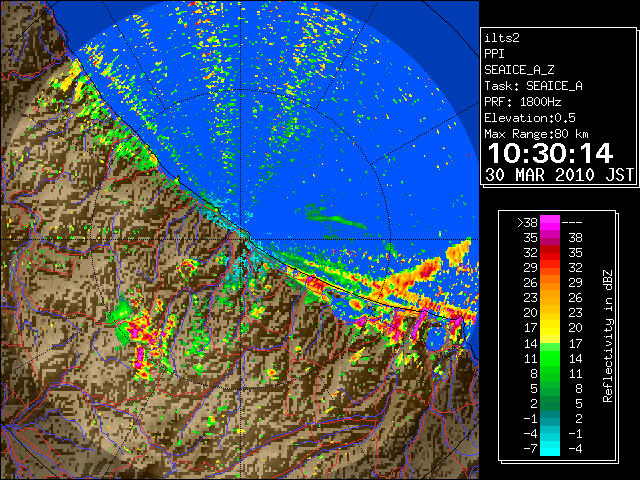The image size is (640, 480).
Task: Select the cyan -7 to -4 legend band
Action: (x=549, y=448)
